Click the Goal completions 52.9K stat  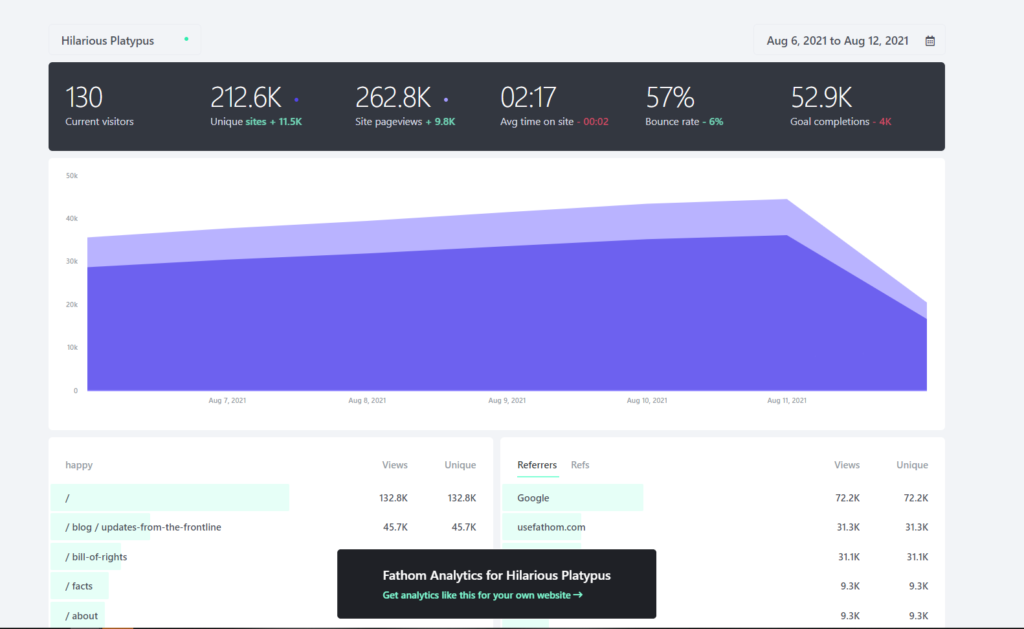pos(821,98)
